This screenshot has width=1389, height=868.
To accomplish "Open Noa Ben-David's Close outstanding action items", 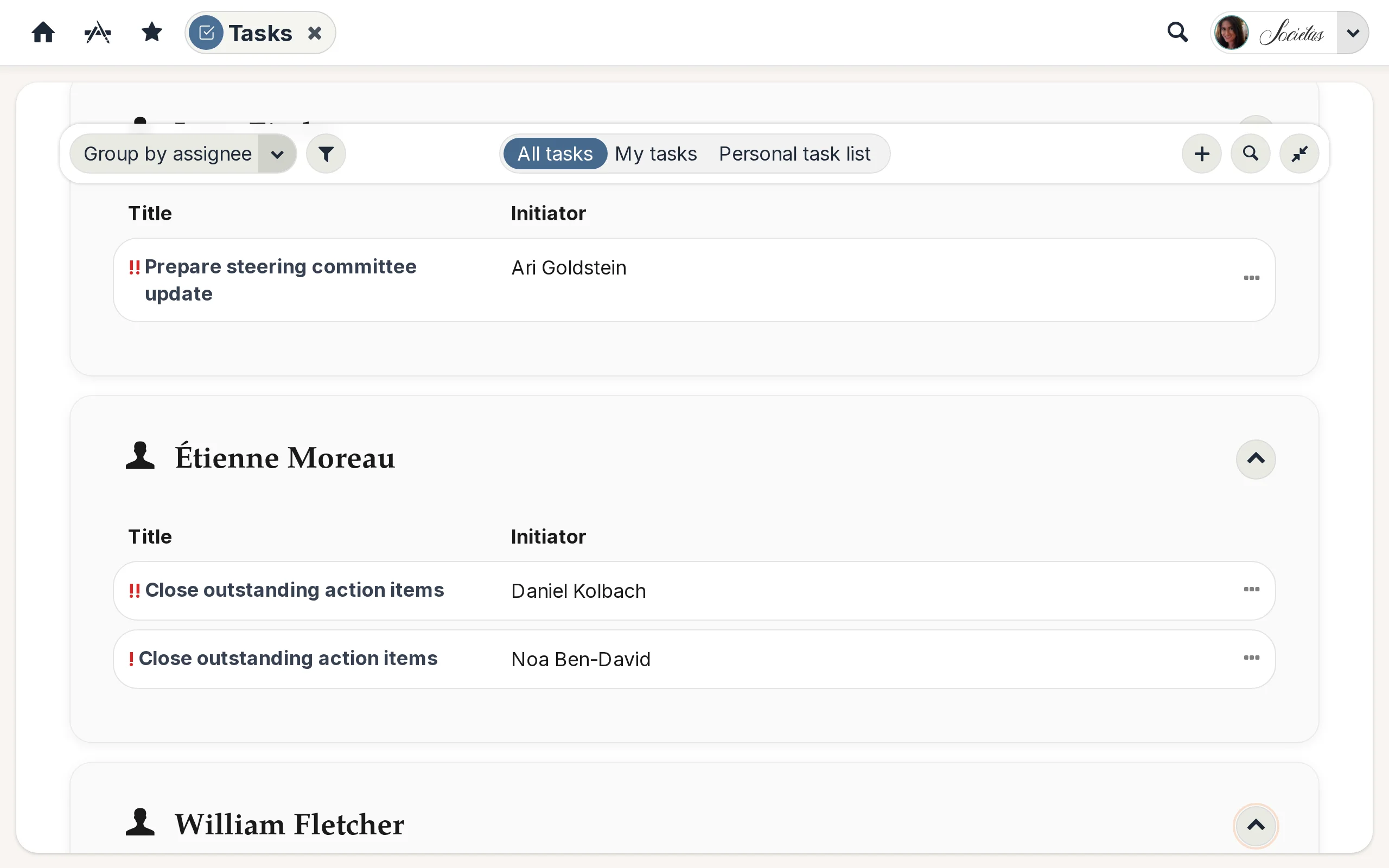I will 288,659.
